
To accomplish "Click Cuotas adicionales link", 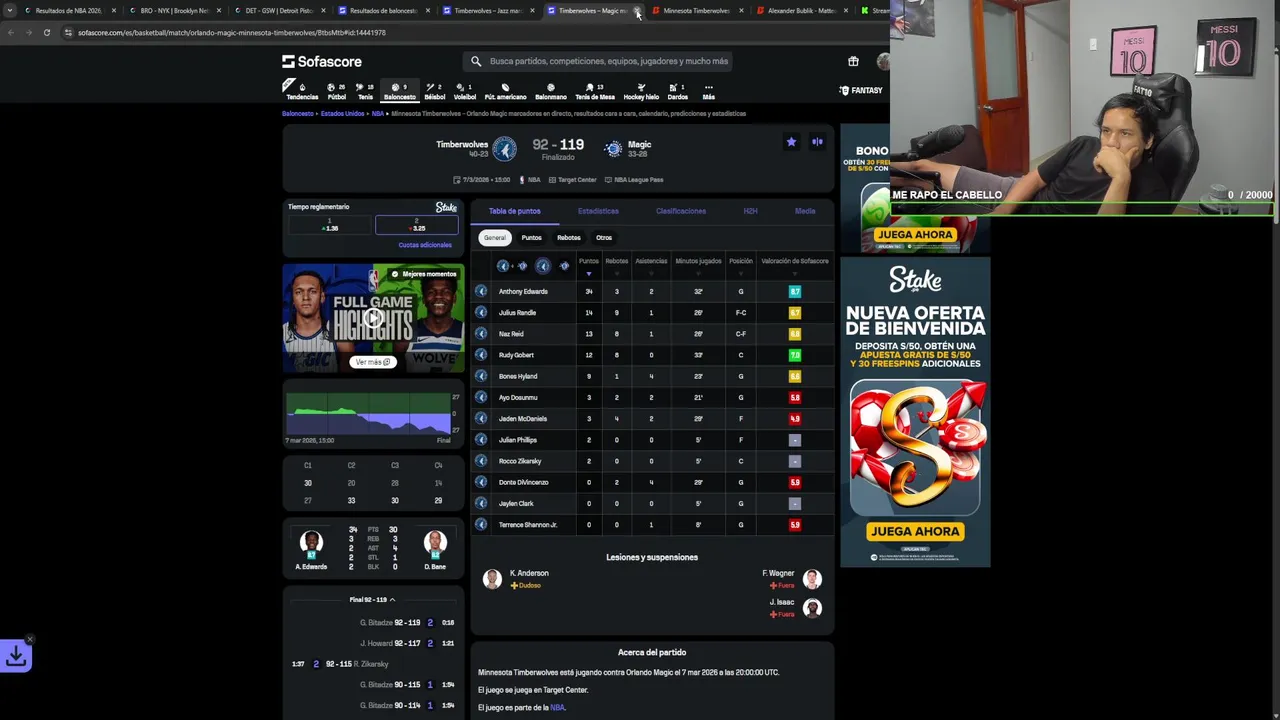I will pyautogui.click(x=425, y=245).
